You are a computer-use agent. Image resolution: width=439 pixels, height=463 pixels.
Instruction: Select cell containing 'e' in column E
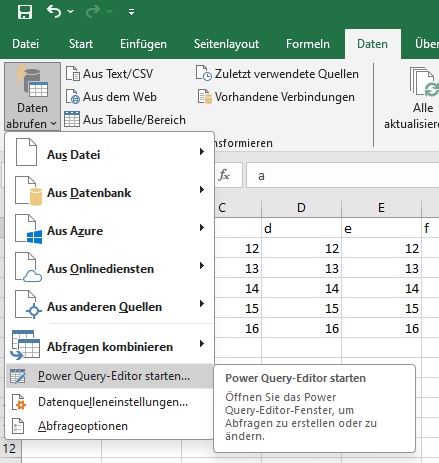(381, 228)
